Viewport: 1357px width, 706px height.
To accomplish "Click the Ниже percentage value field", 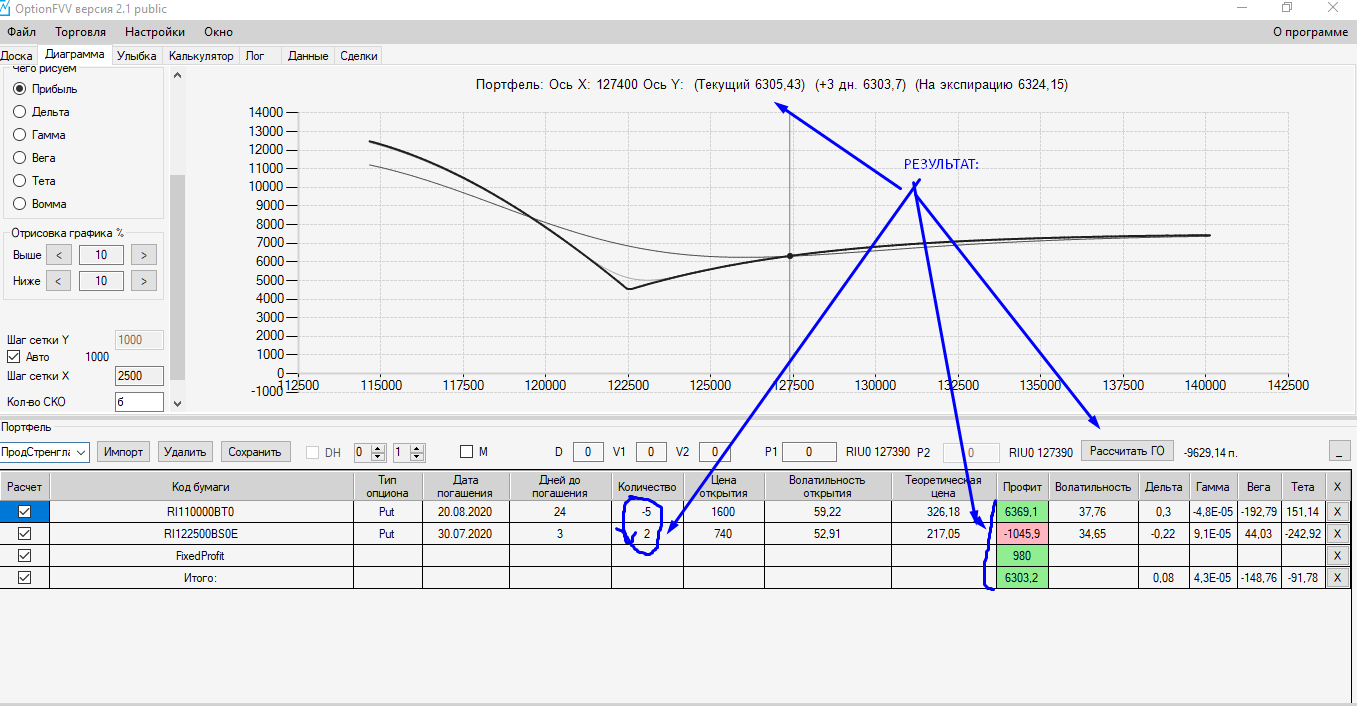I will (101, 281).
